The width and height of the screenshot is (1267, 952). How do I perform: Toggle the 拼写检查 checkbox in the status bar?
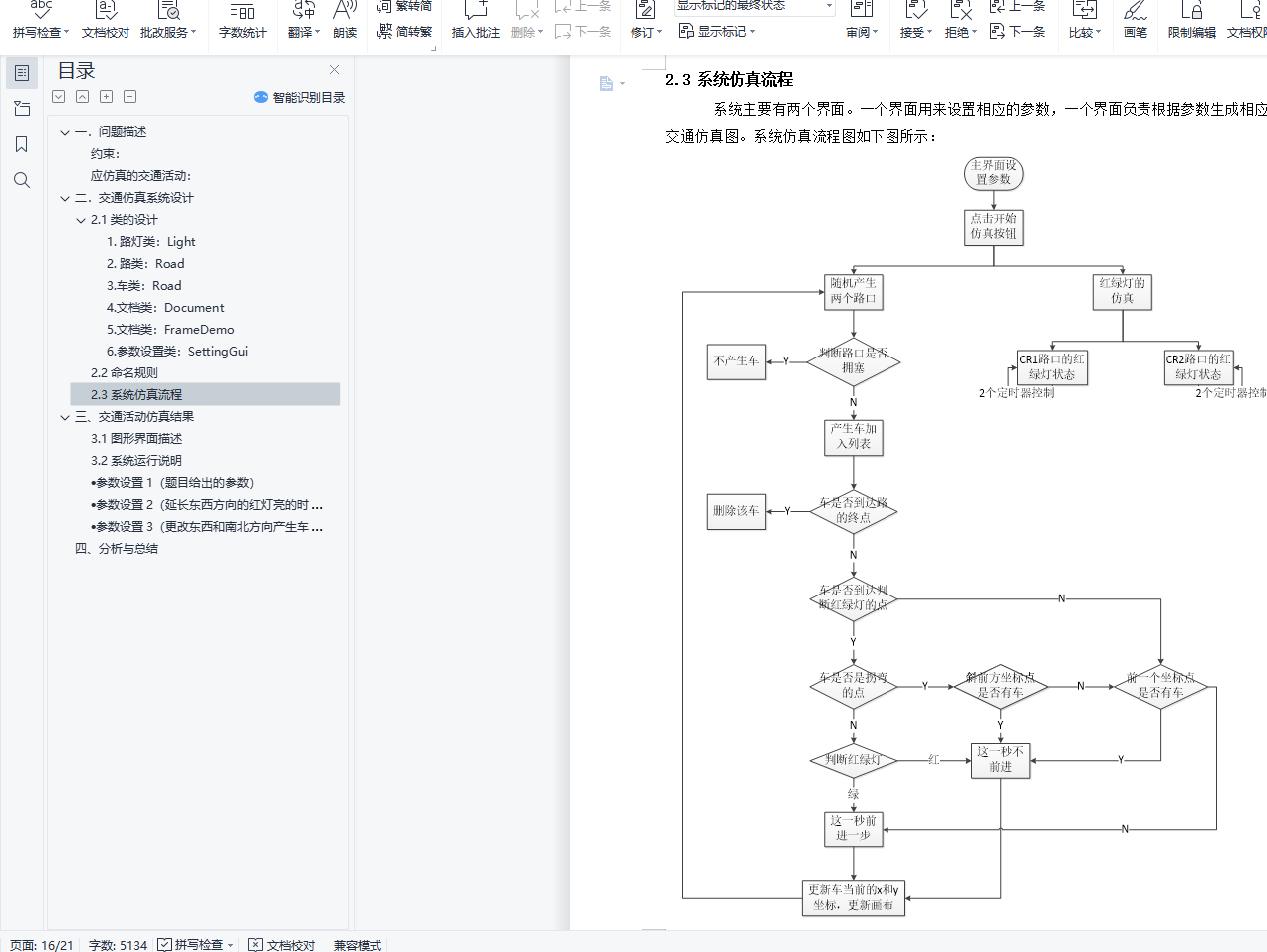click(164, 944)
